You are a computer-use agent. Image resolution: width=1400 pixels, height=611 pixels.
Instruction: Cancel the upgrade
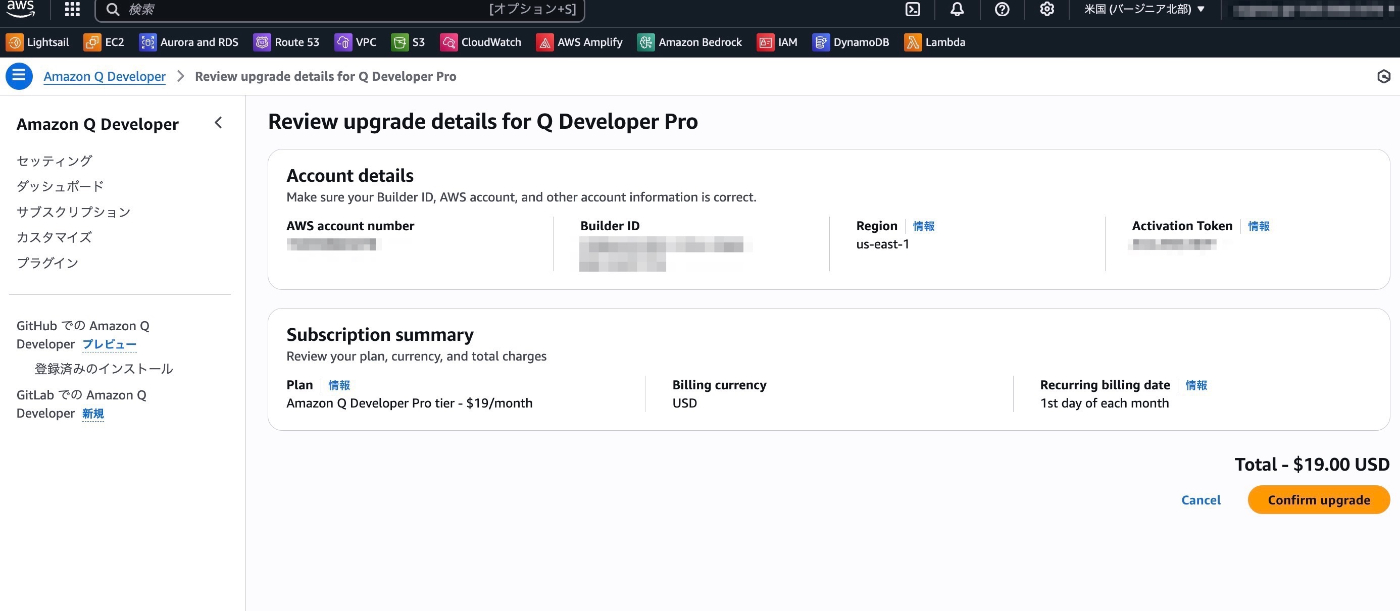pos(1201,500)
